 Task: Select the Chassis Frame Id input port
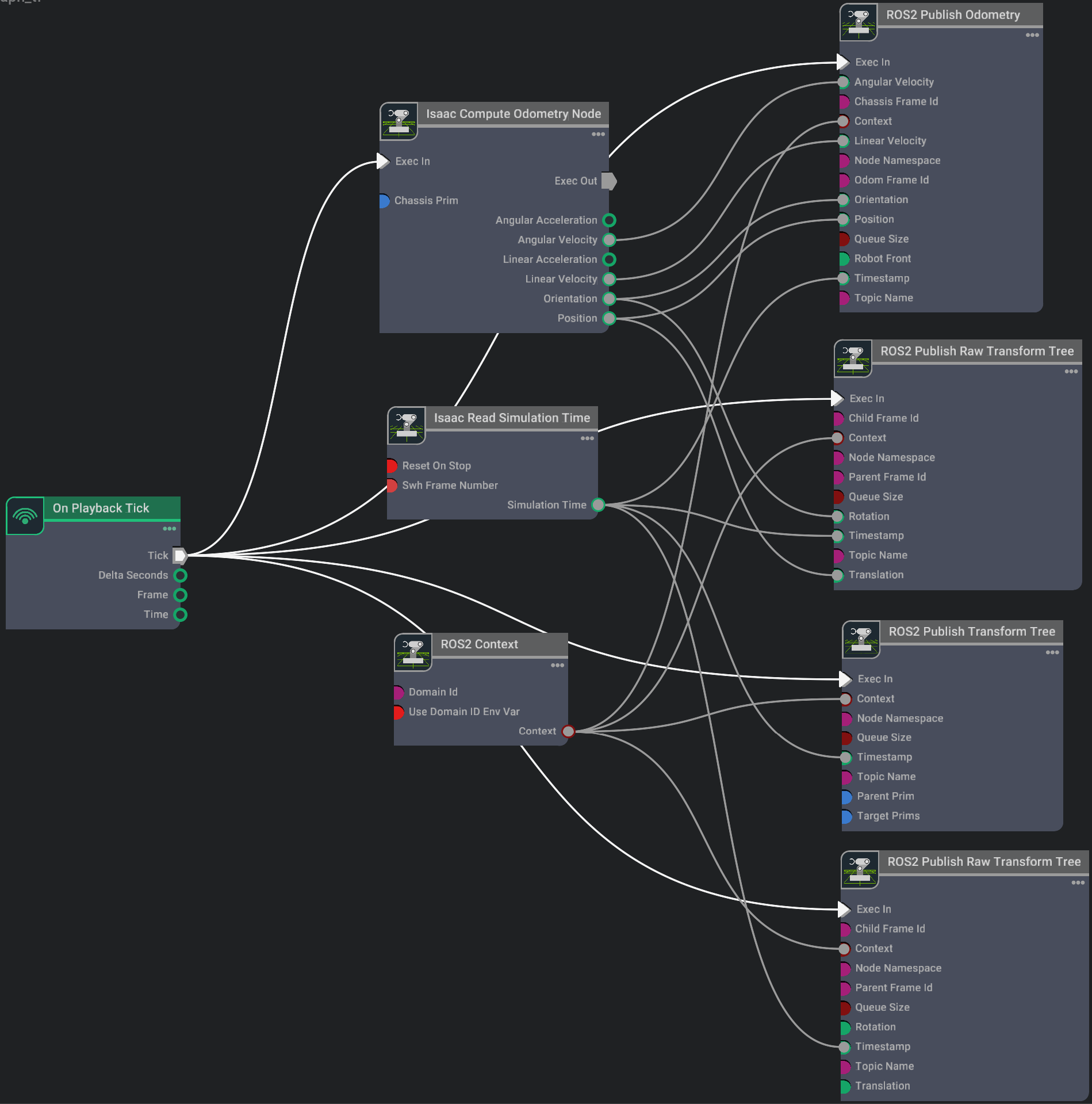pos(844,102)
